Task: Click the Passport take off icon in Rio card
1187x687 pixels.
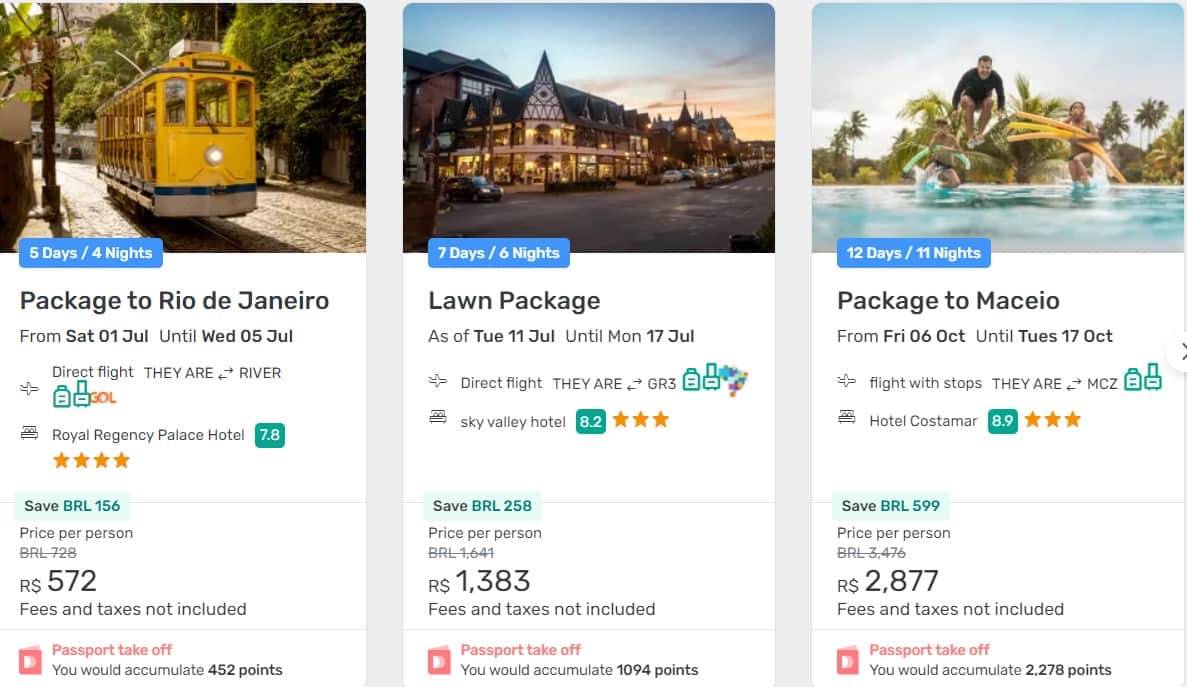Action: 31,660
